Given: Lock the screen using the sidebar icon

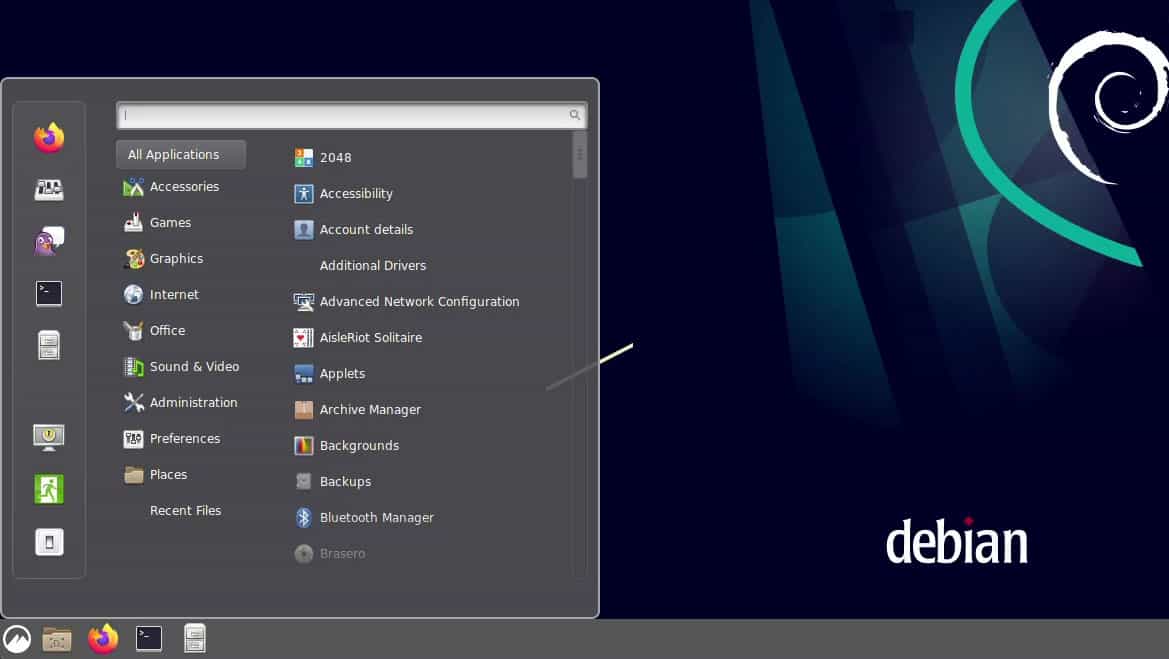Looking at the screenshot, I should coord(48,437).
